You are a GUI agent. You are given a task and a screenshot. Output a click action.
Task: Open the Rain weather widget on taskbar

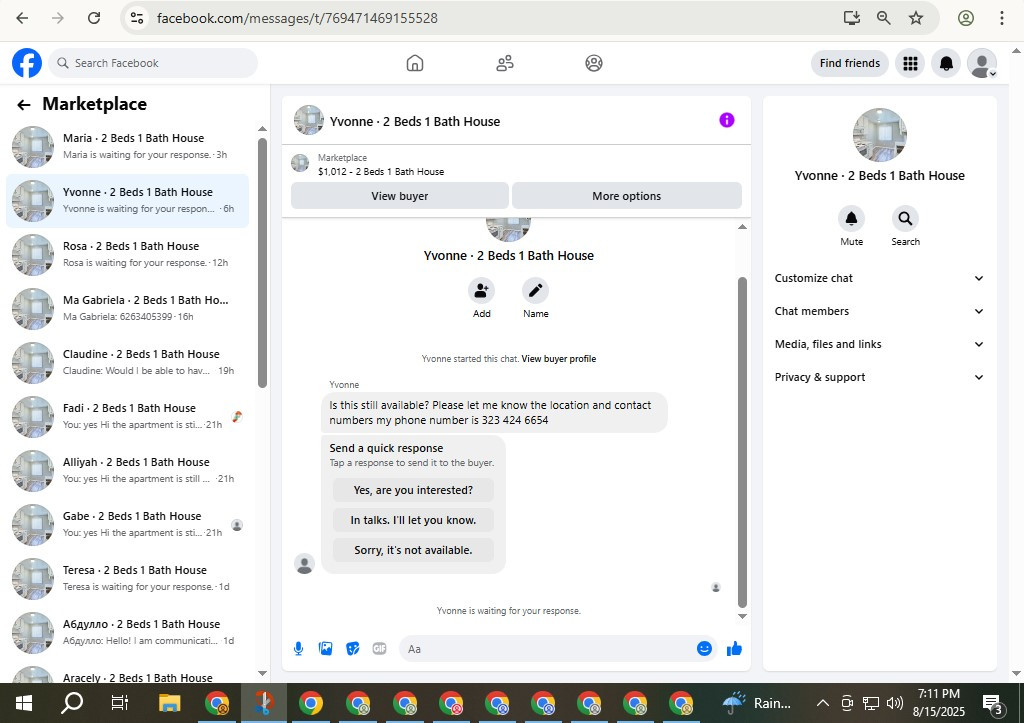(758, 703)
